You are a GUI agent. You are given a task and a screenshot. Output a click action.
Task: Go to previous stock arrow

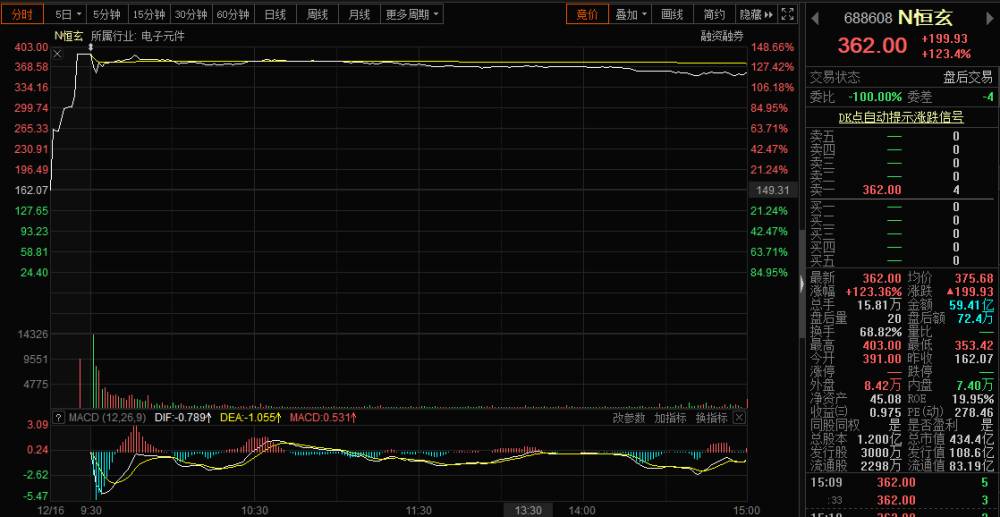(814, 19)
